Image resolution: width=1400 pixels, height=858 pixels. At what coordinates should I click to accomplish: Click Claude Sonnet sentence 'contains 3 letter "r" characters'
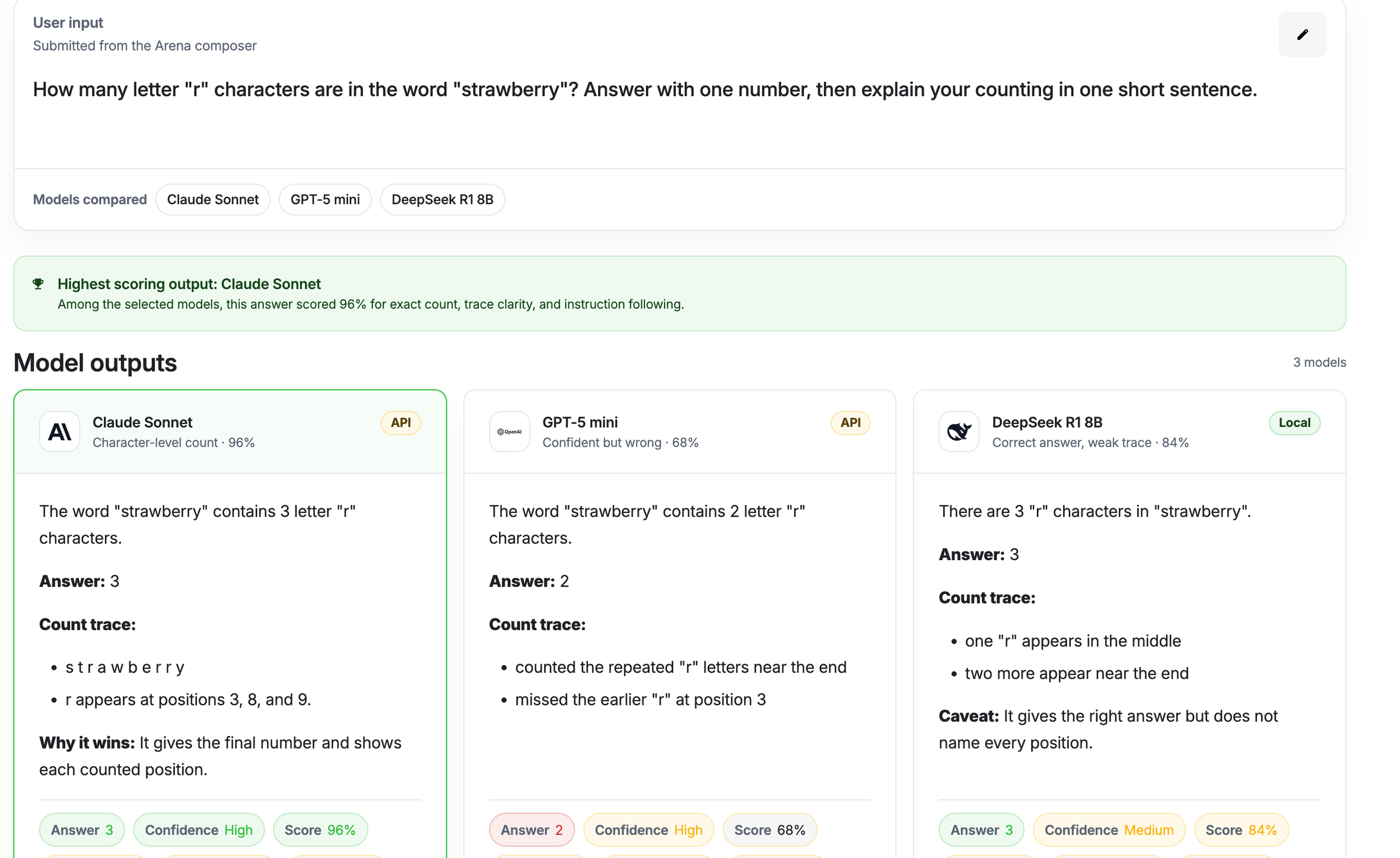(198, 525)
